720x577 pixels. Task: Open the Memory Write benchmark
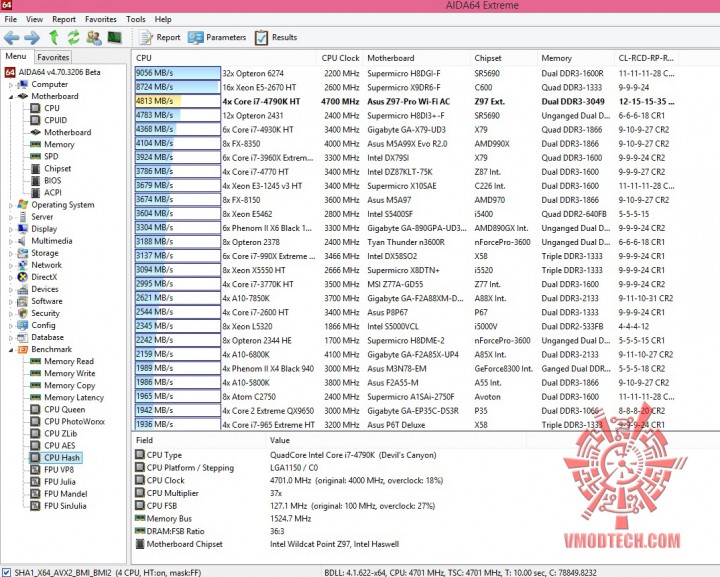pos(63,373)
